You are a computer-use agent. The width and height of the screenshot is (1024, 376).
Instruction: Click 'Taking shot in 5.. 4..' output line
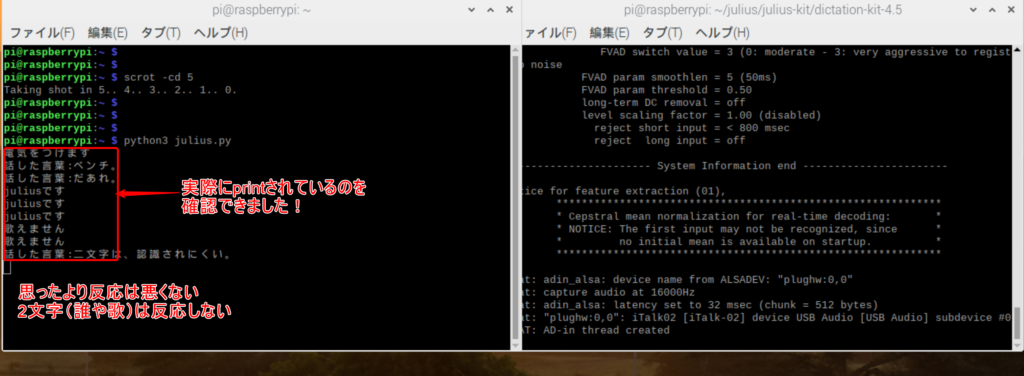click(120, 90)
